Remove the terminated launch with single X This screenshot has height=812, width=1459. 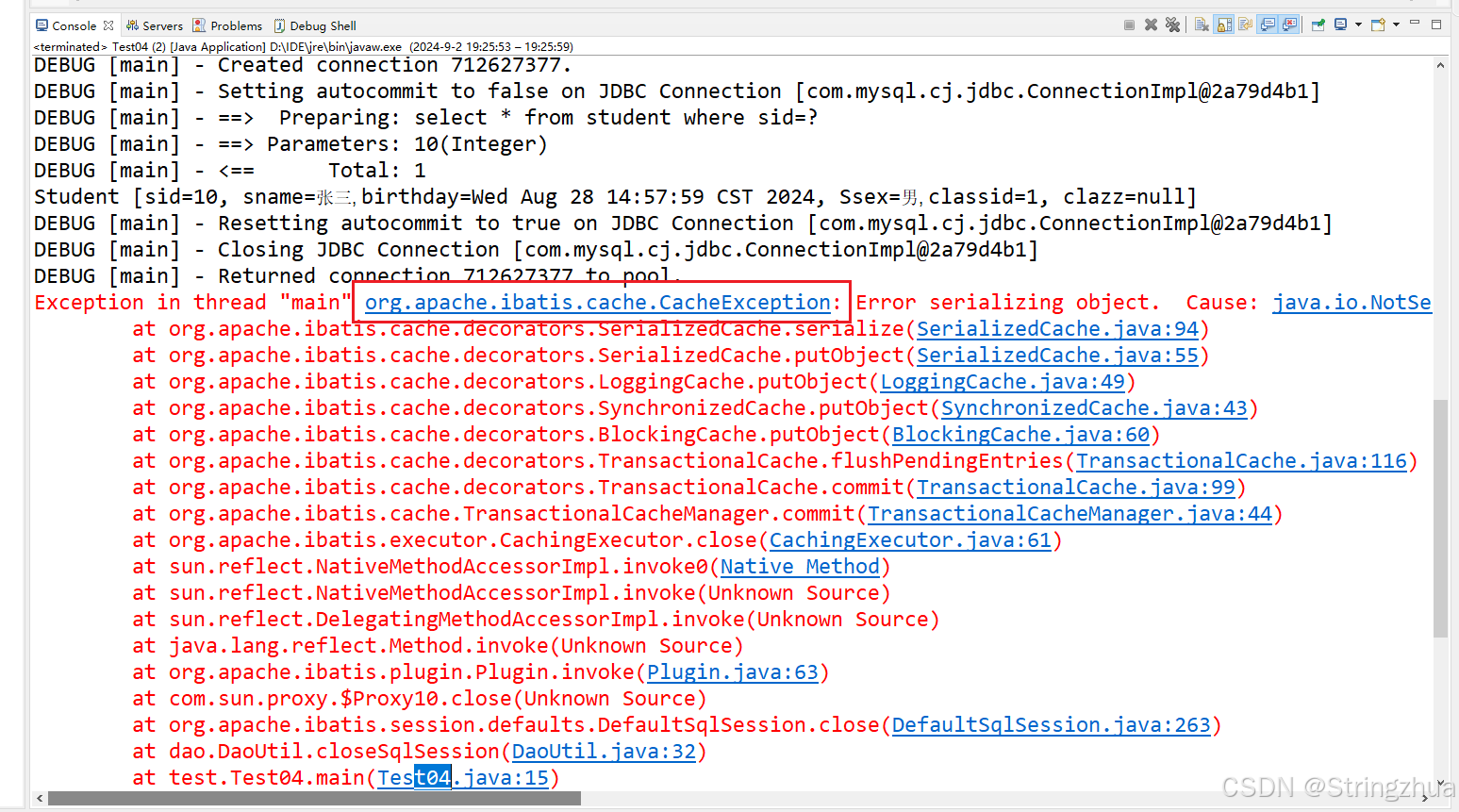[1152, 25]
